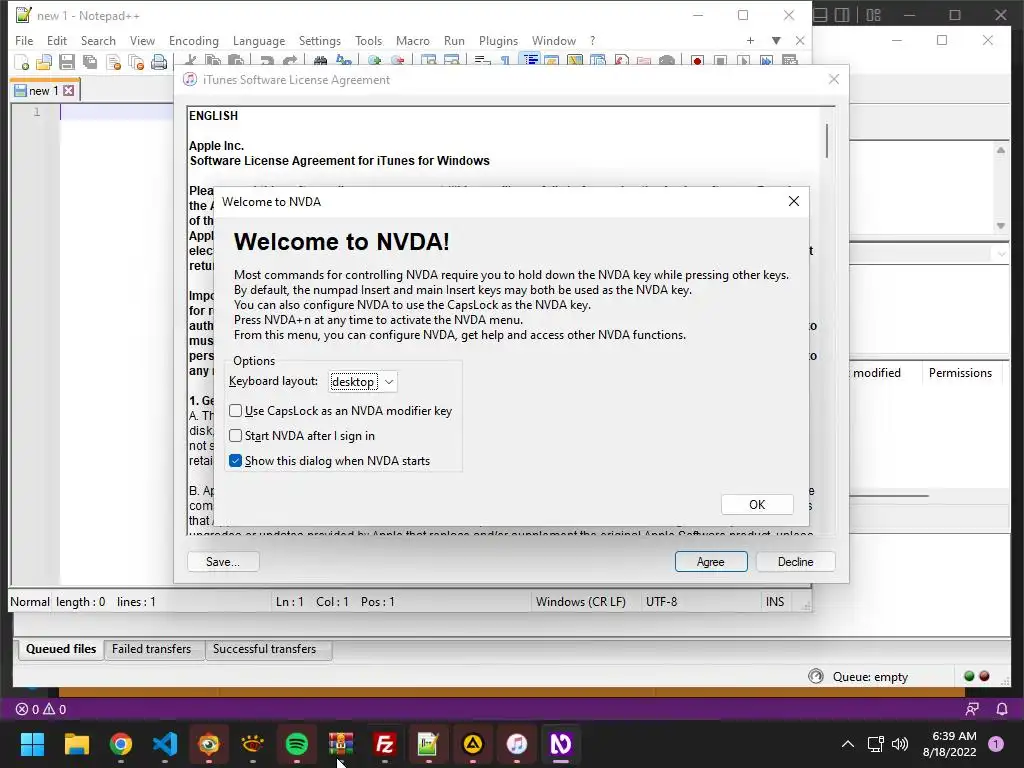Switch to FileZilla in the taskbar
Viewport: 1024px width, 768px height.
tap(385, 744)
